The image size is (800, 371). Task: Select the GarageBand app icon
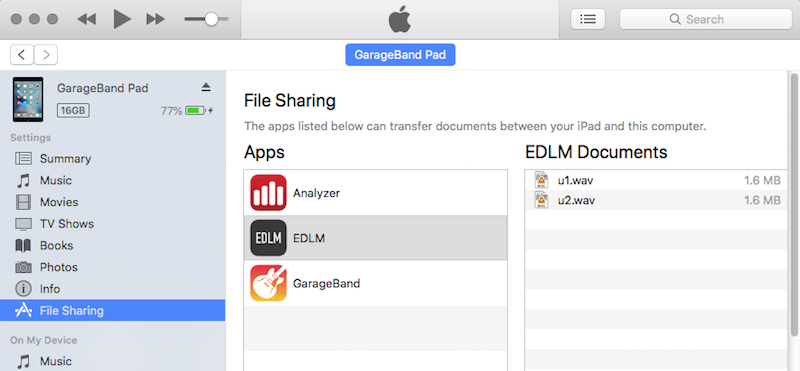[268, 283]
